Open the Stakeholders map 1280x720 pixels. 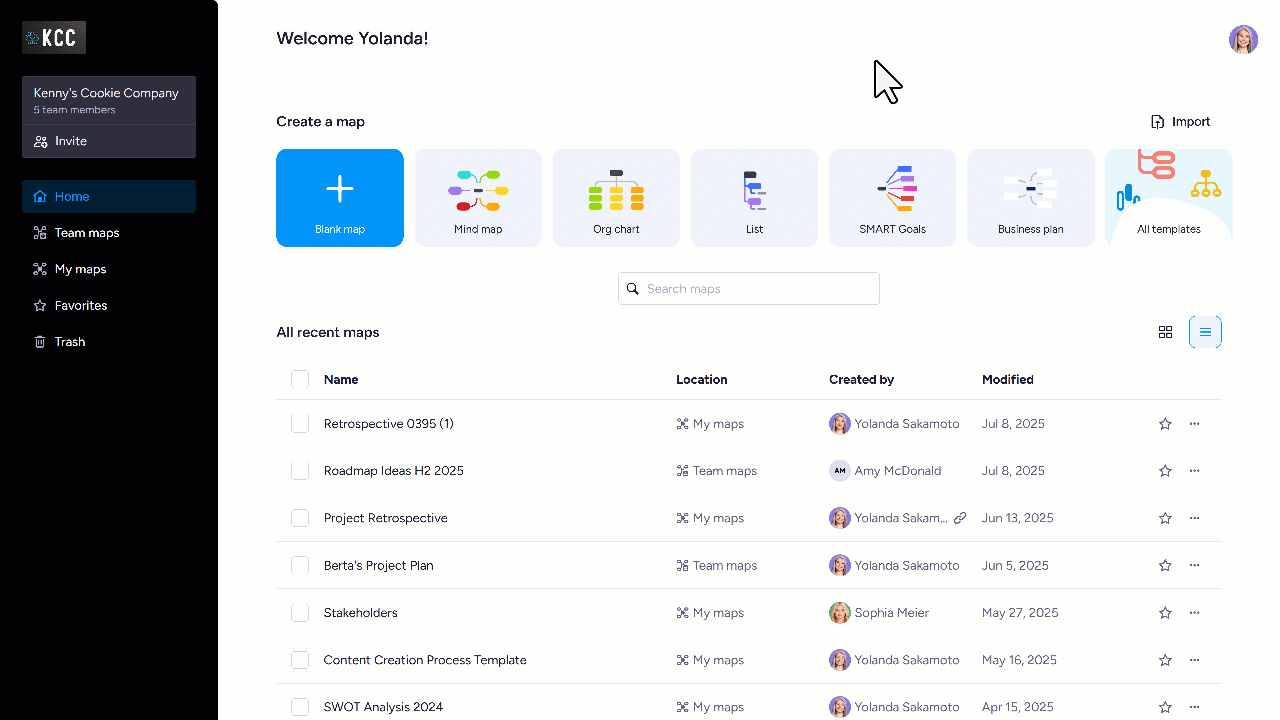click(361, 613)
